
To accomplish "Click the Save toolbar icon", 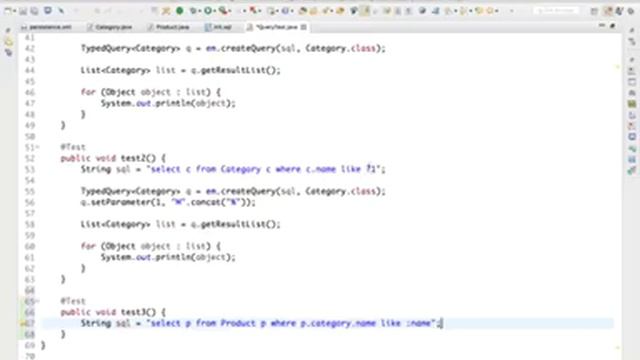I will click(x=23, y=11).
